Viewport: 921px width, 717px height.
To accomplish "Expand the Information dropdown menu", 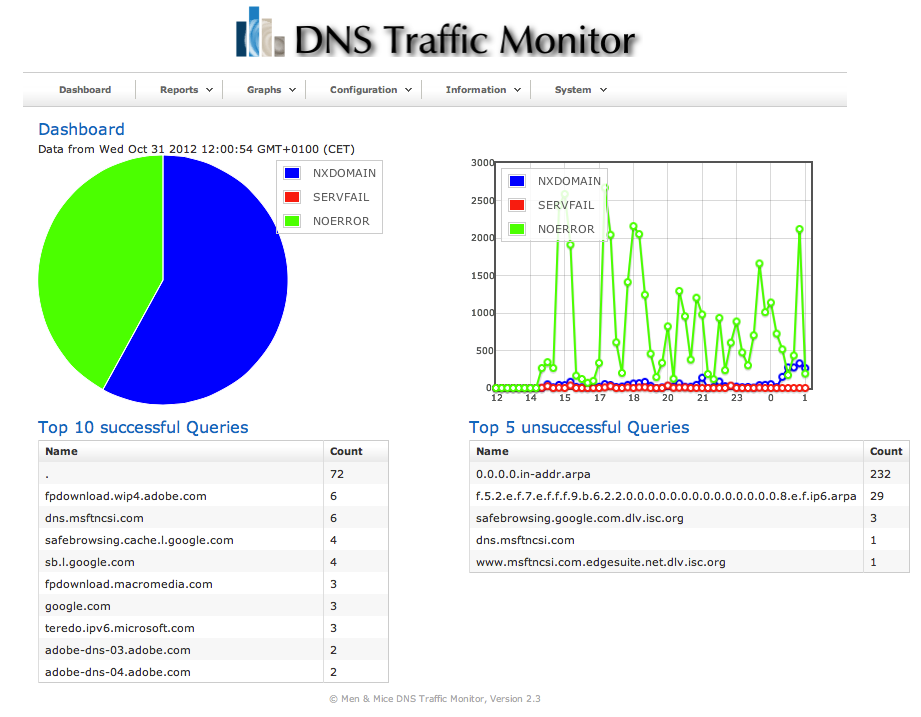I will pyautogui.click(x=482, y=90).
